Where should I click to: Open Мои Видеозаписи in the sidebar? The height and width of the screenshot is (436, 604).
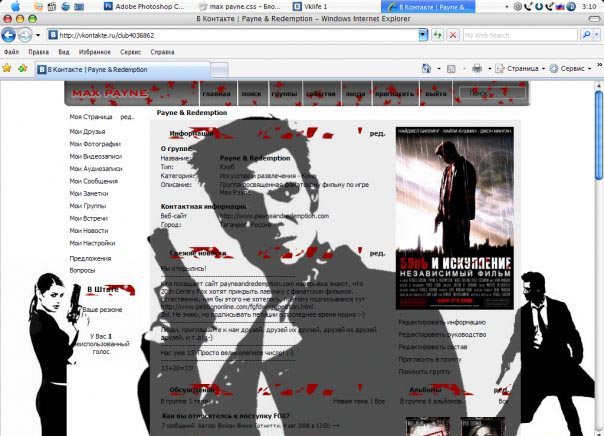point(96,156)
